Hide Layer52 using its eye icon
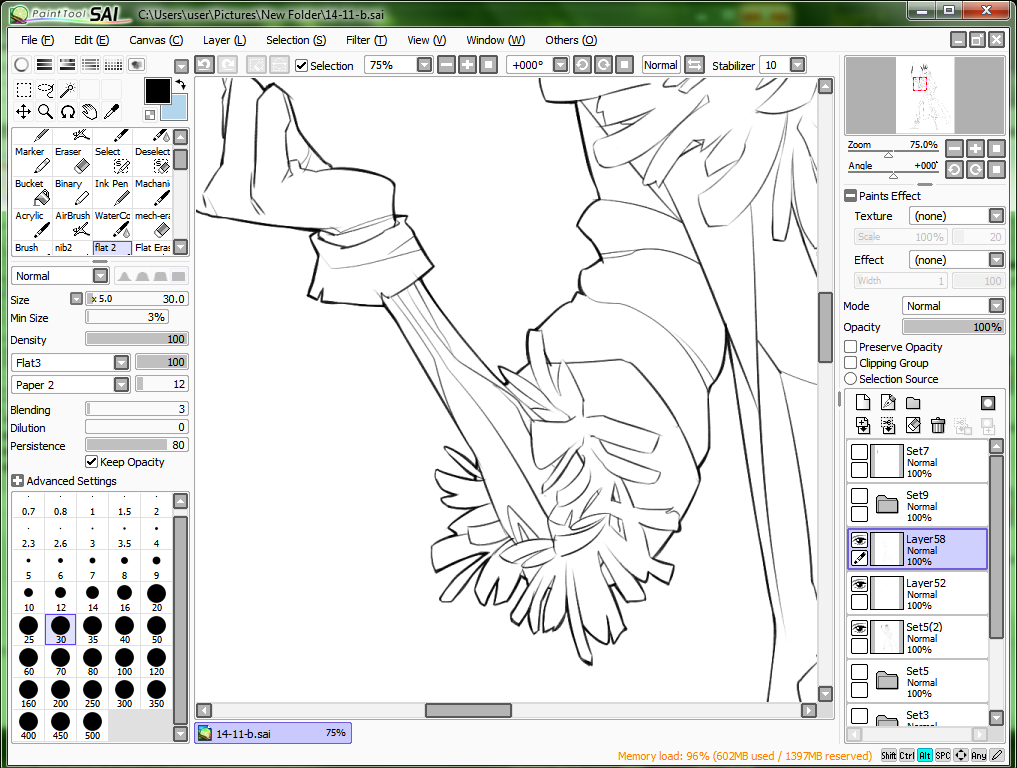The height and width of the screenshot is (768, 1017). pos(859,584)
